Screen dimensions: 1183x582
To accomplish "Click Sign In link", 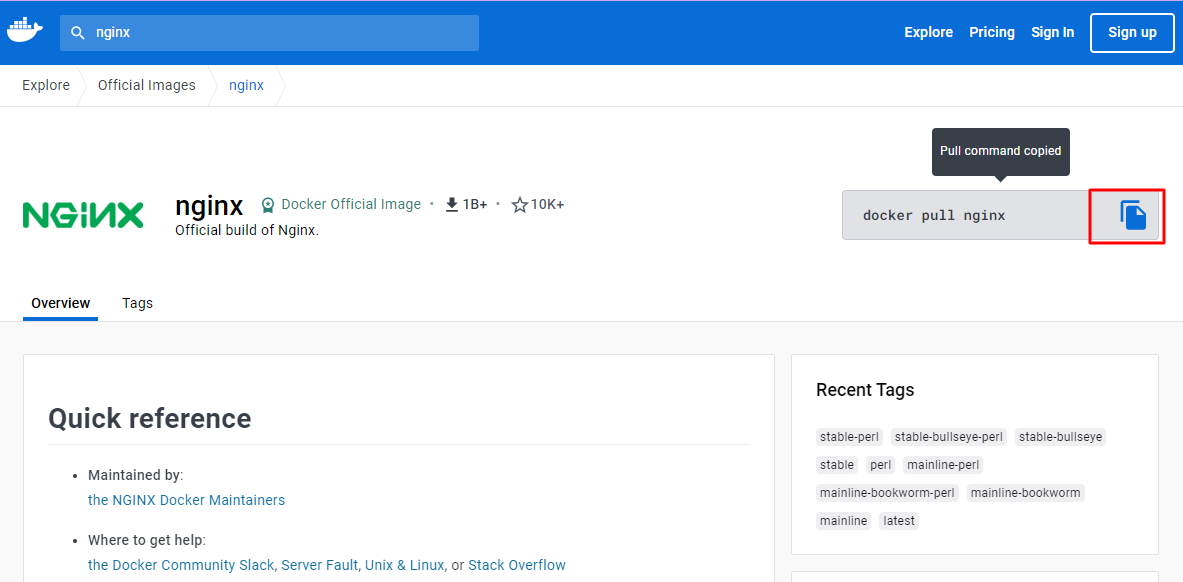I will coord(1052,32).
